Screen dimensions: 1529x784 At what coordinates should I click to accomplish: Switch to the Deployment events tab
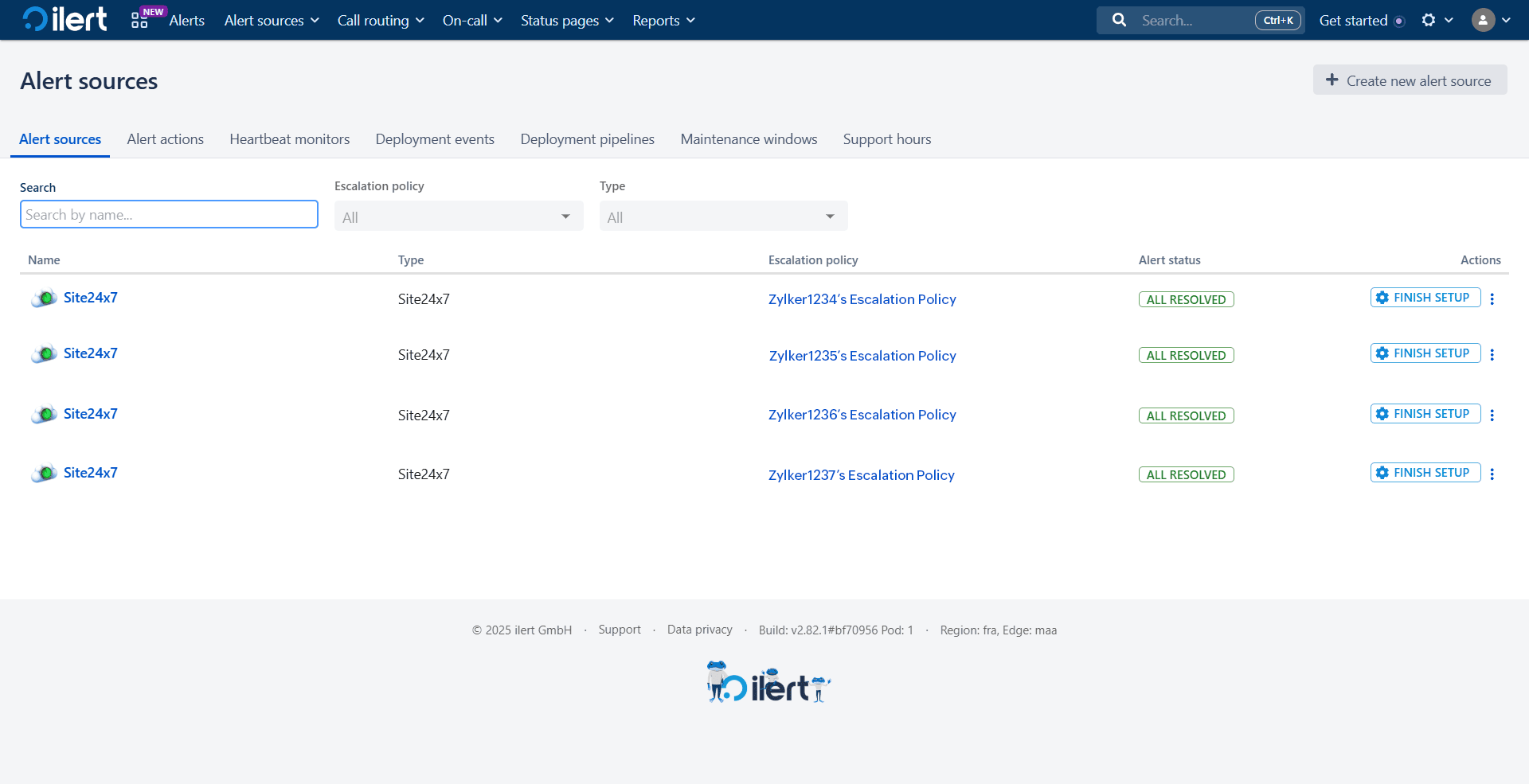tap(435, 139)
